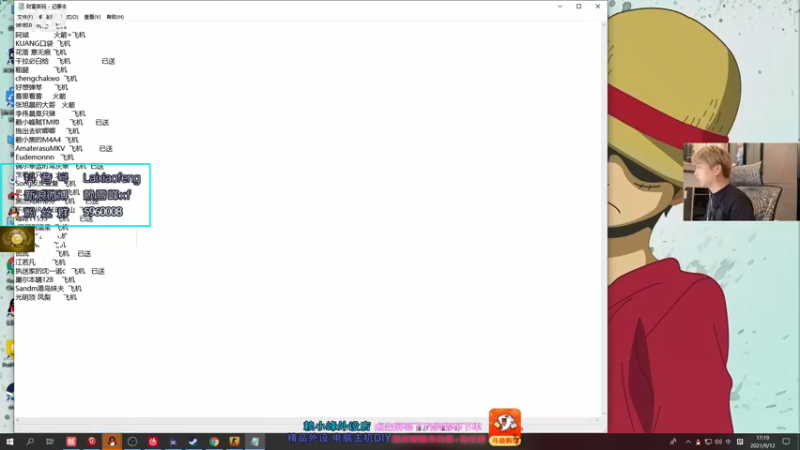Toggle the 中 input language indicator

[x=728, y=442]
